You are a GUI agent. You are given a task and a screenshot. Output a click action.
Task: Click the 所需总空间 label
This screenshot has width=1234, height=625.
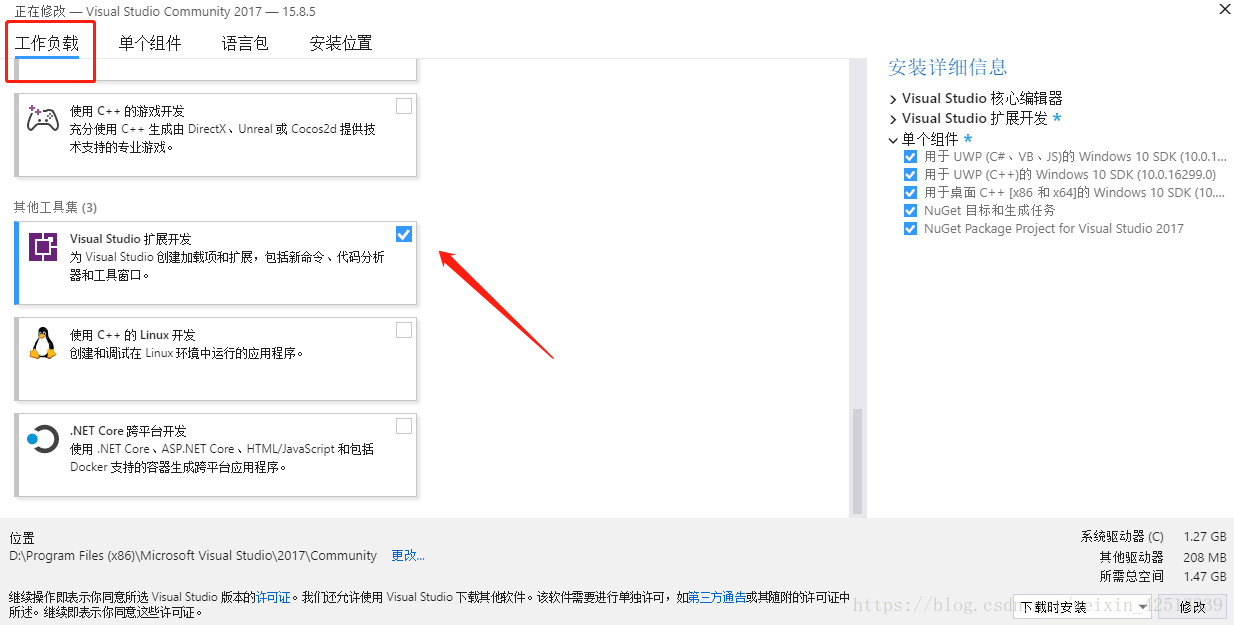point(1132,577)
